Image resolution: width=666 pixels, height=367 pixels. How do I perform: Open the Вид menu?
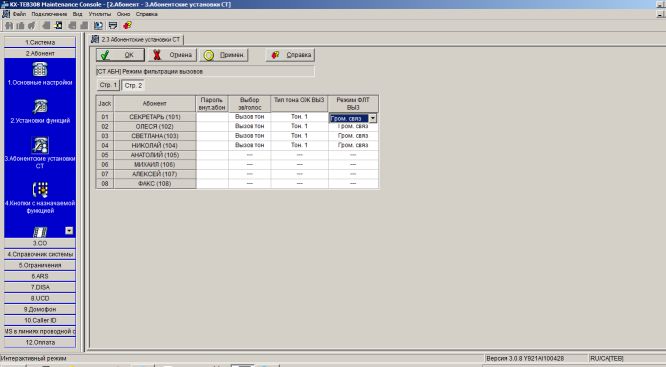coord(77,14)
